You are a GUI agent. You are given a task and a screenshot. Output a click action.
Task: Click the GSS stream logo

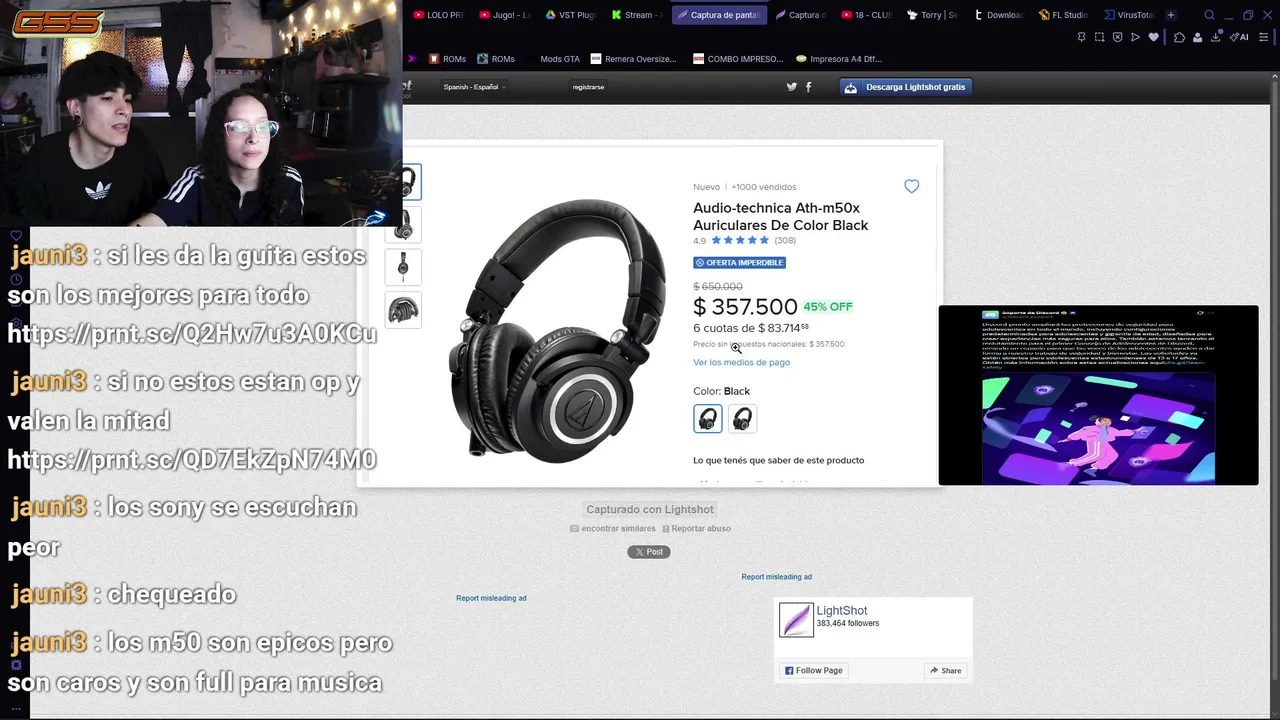[x=58, y=22]
